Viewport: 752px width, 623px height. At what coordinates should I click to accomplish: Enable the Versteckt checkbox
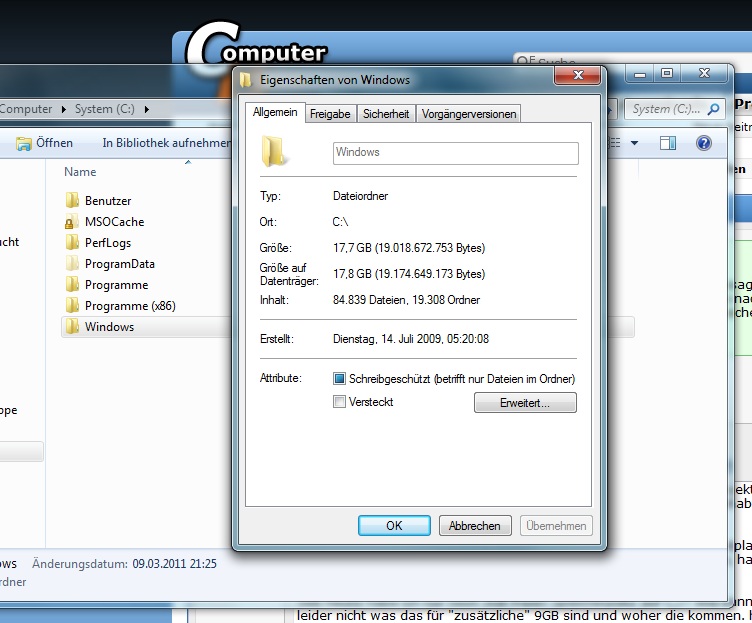pyautogui.click(x=339, y=401)
